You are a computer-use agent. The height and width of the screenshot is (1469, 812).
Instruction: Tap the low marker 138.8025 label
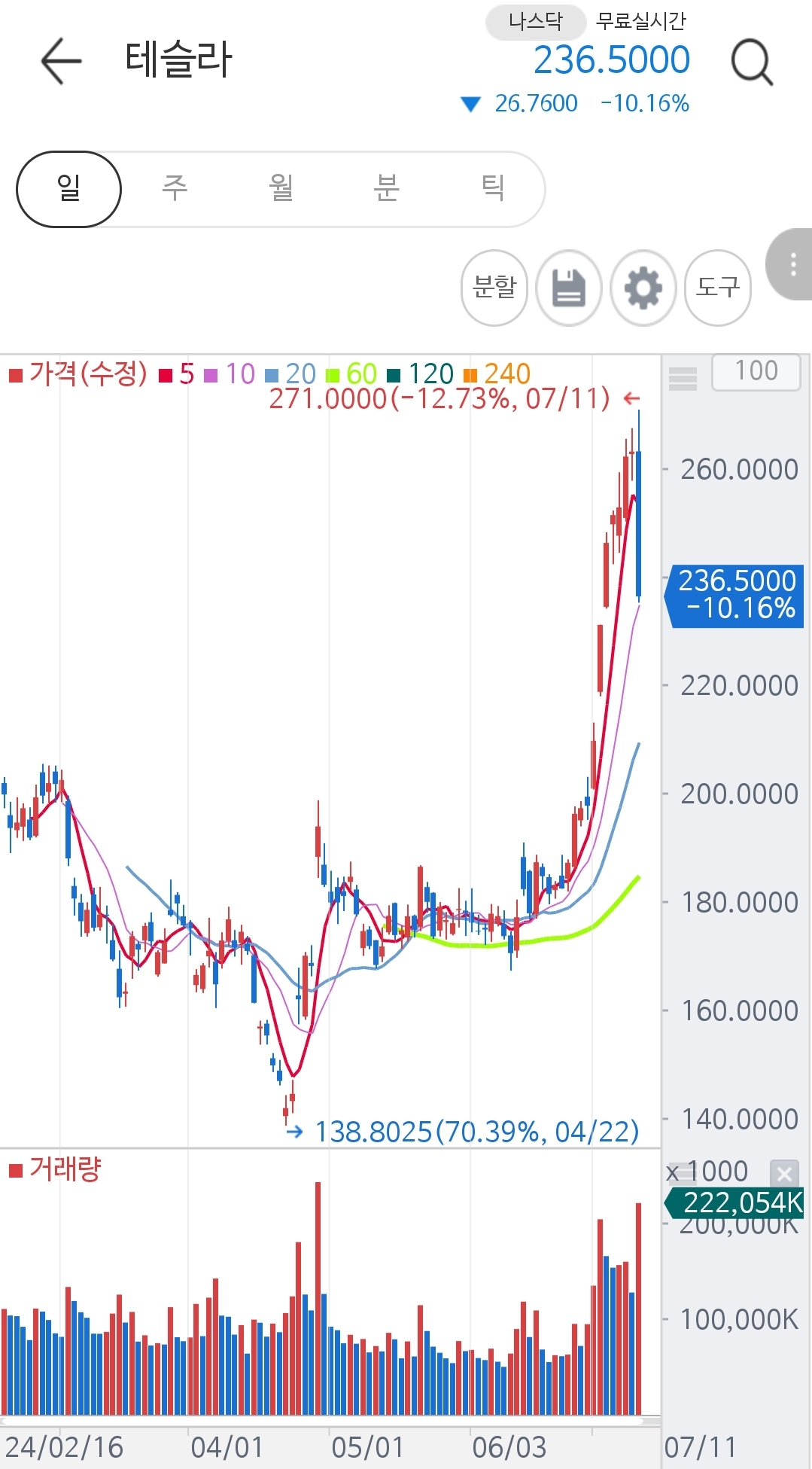[x=477, y=1132]
